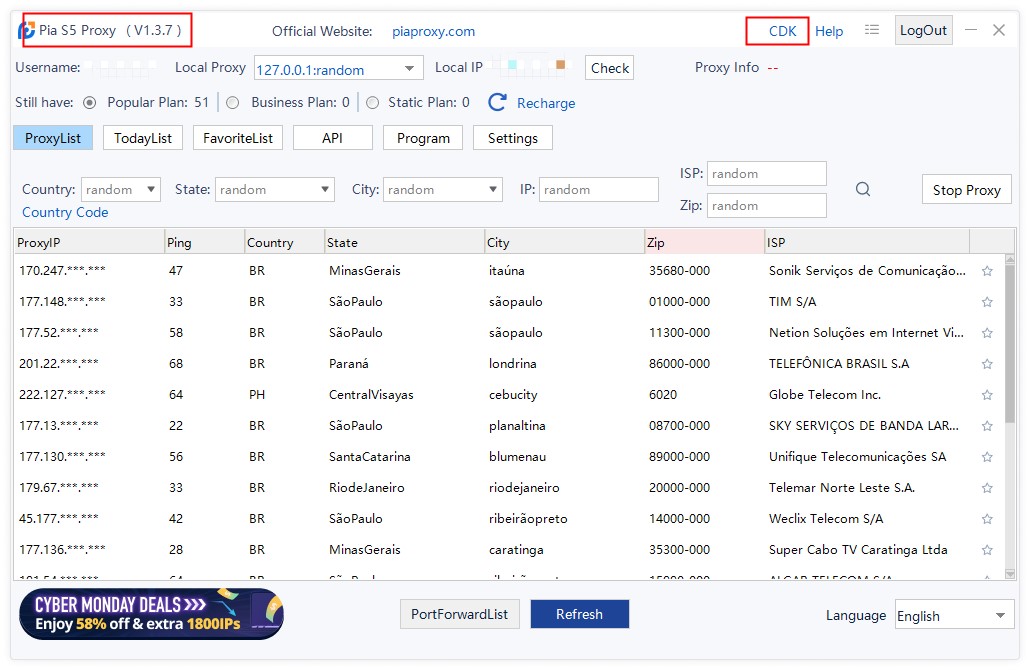This screenshot has height=670, width=1030.
Task: Select the Static Plan radio button
Action: pyautogui.click(x=372, y=102)
